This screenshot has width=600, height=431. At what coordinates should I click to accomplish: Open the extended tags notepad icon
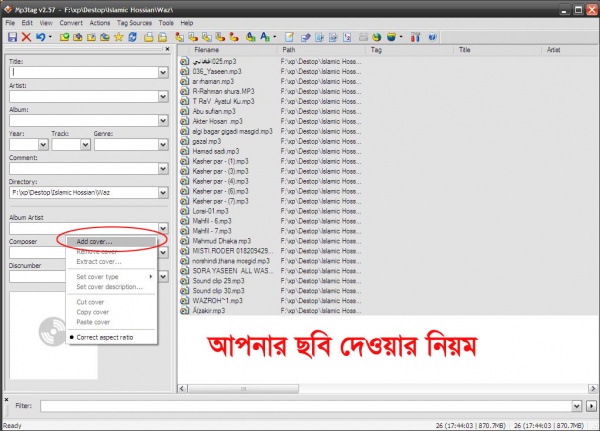(289, 37)
